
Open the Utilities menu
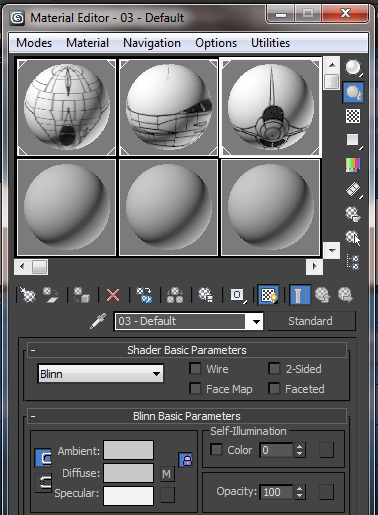pos(271,43)
